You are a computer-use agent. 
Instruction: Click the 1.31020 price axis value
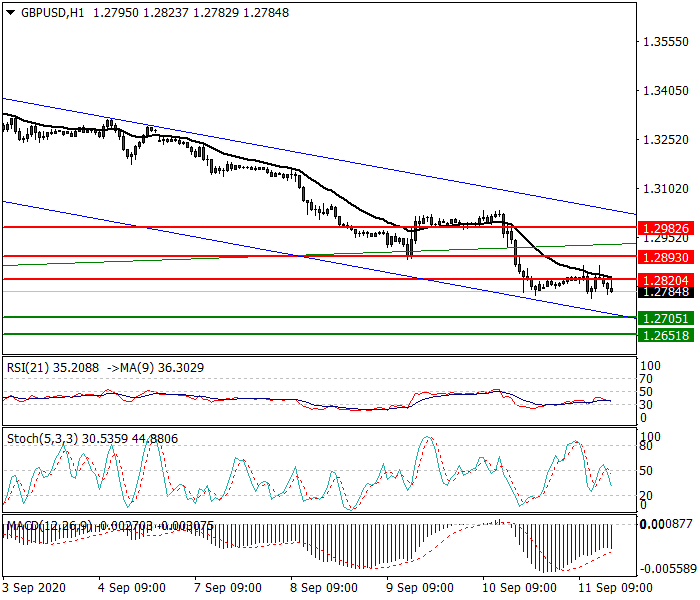coord(666,189)
